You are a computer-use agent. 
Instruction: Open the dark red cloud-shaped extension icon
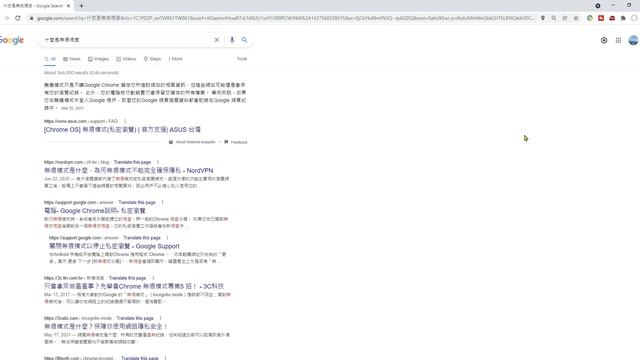[612, 18]
